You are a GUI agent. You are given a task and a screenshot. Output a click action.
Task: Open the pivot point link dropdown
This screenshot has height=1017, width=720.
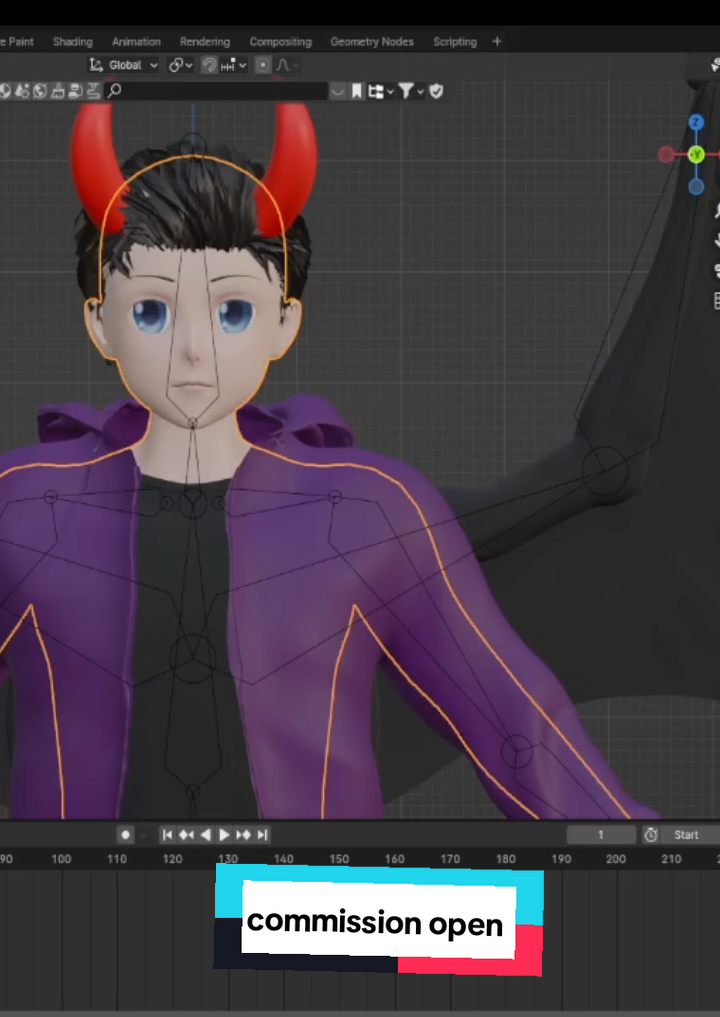tap(180, 65)
